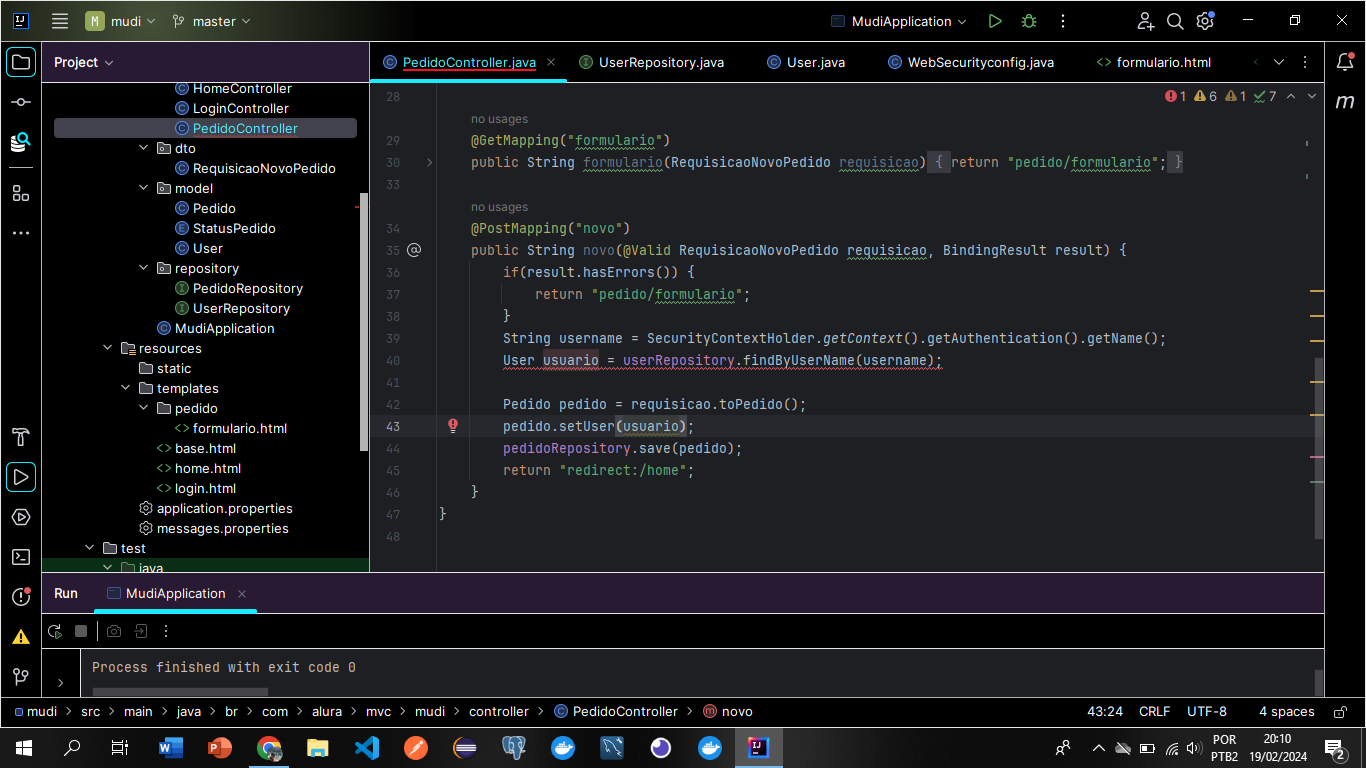Open the Run tool window icon
This screenshot has width=1366, height=768.
point(21,477)
